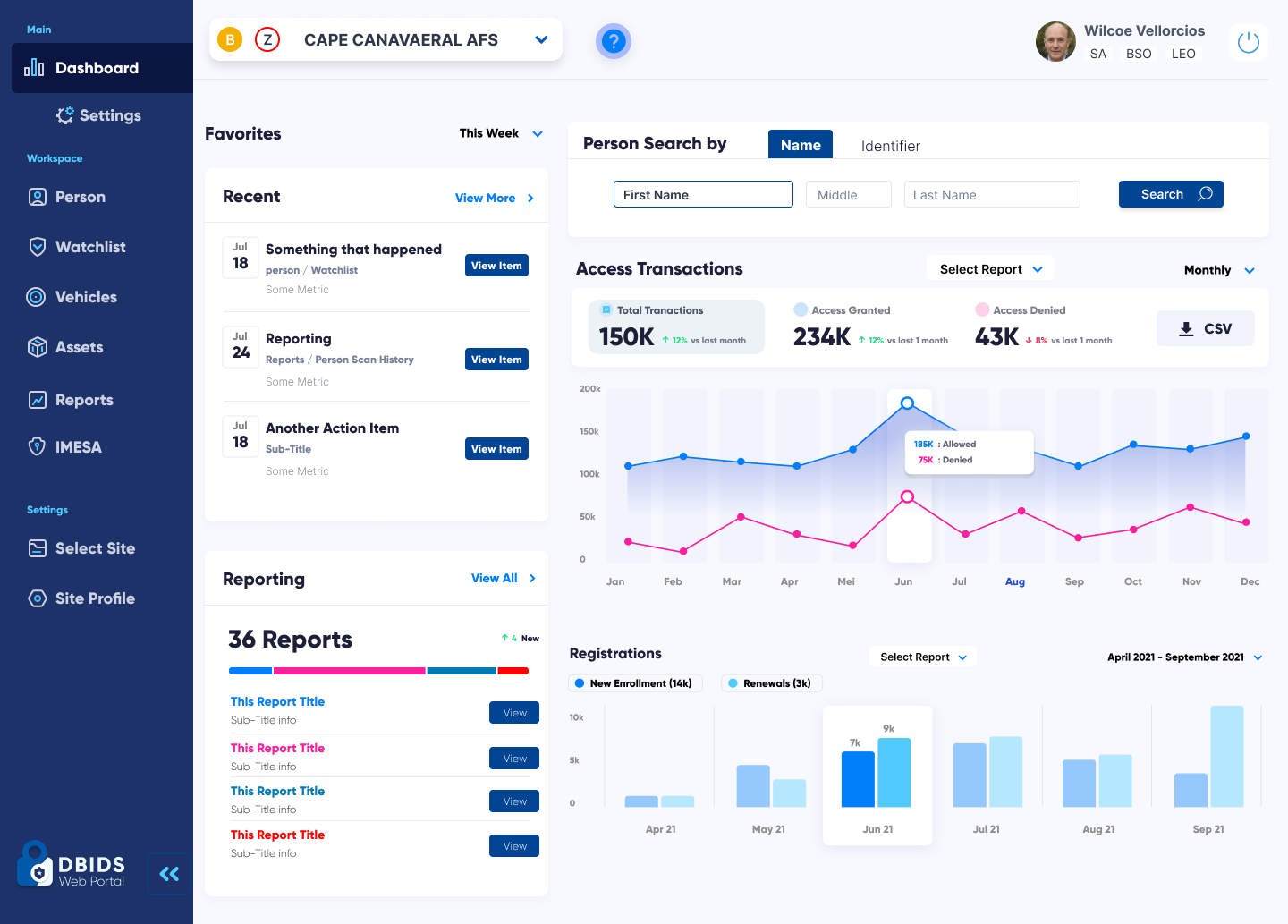Click the BSO role label
Viewport: 1288px width, 924px height.
tap(1139, 54)
